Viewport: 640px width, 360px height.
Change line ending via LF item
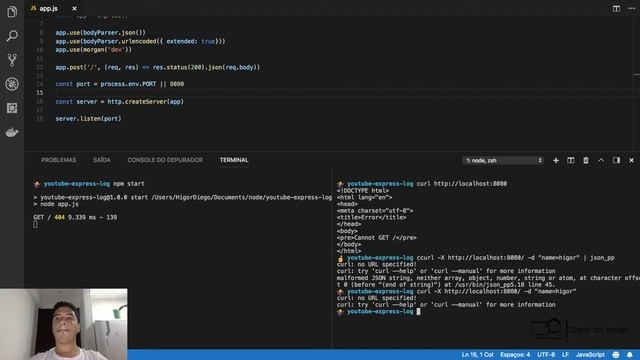(x=565, y=355)
